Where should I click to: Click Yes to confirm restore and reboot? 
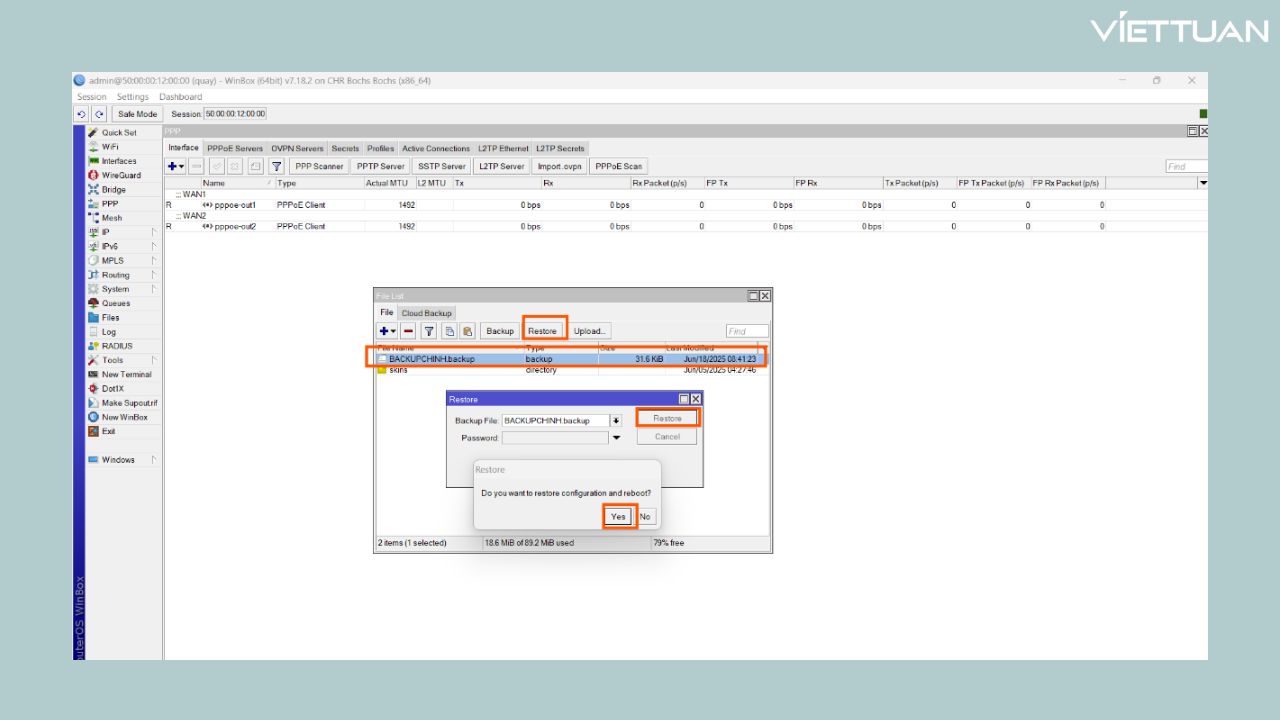tap(619, 516)
